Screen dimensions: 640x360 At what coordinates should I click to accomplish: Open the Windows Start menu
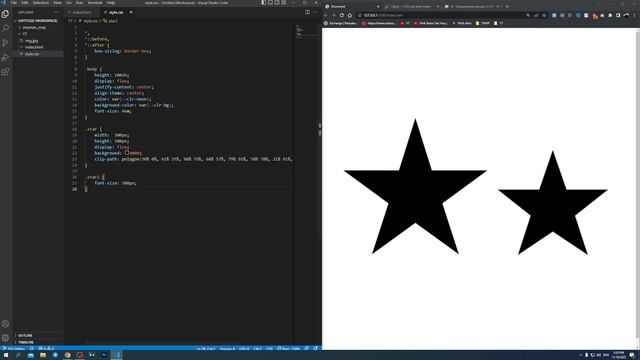[x=6, y=355]
